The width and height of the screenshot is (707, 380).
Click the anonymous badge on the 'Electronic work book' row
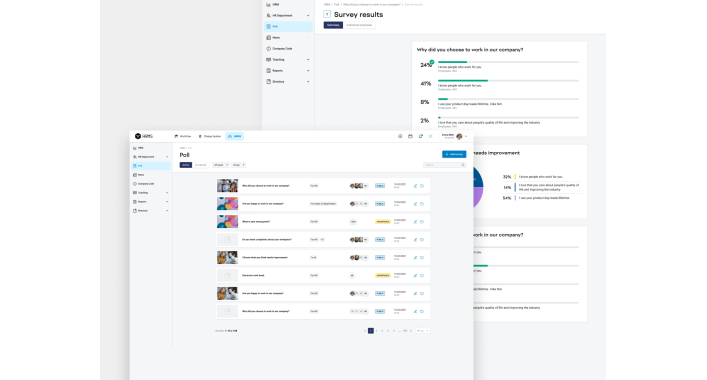pos(383,275)
